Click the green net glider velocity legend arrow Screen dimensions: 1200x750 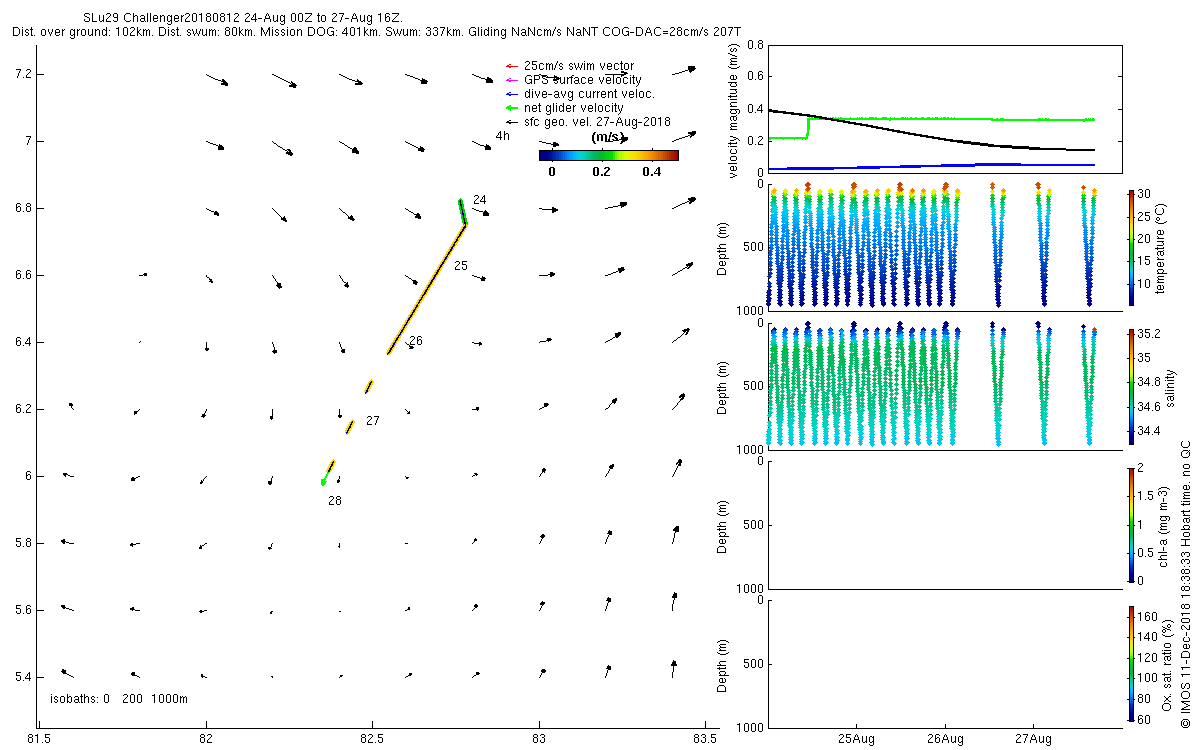point(512,108)
